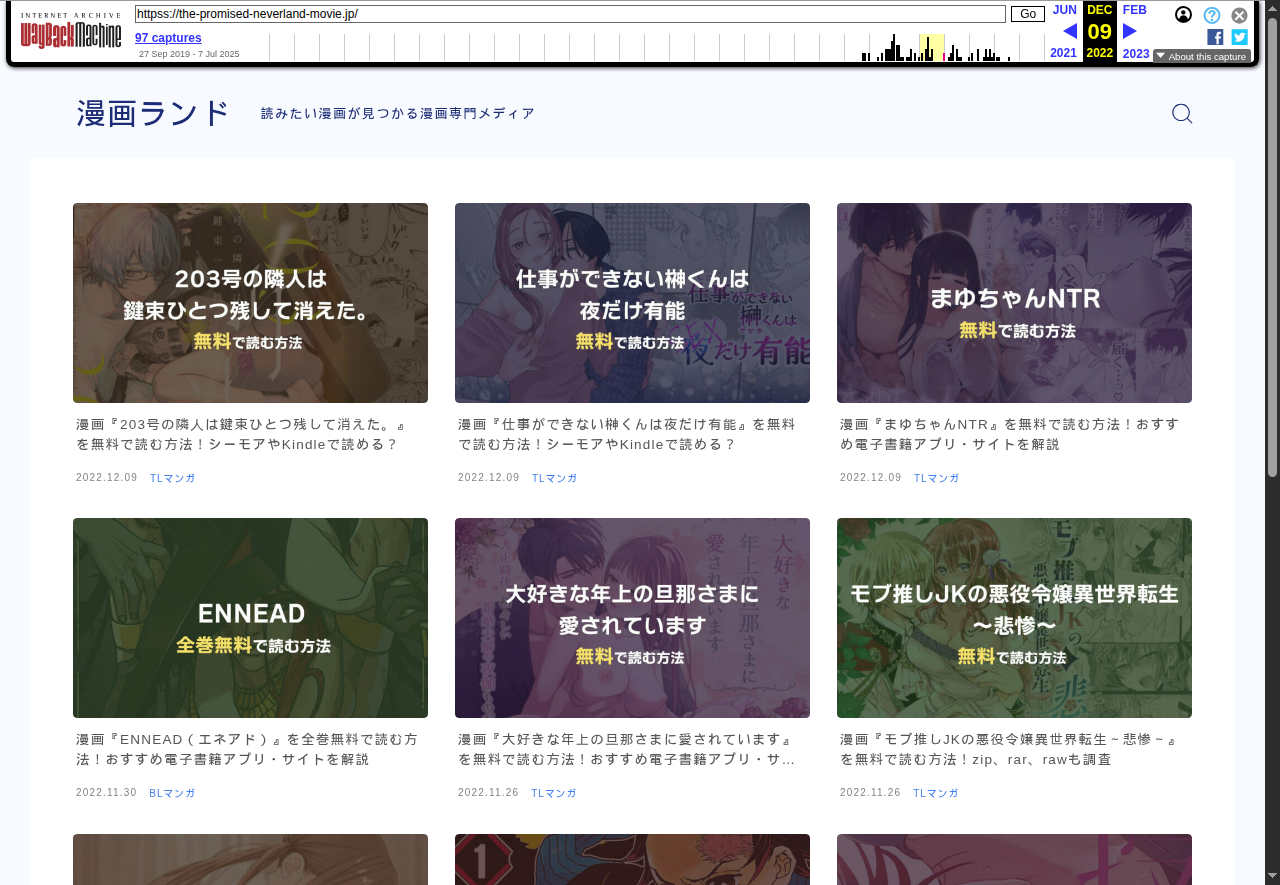Select the BLマンガ category tag

(x=172, y=793)
